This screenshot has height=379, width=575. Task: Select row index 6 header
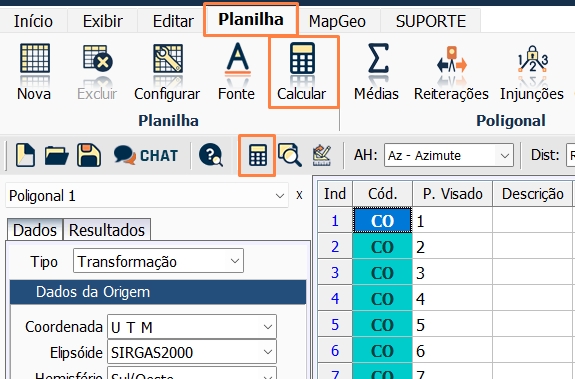tap(335, 350)
